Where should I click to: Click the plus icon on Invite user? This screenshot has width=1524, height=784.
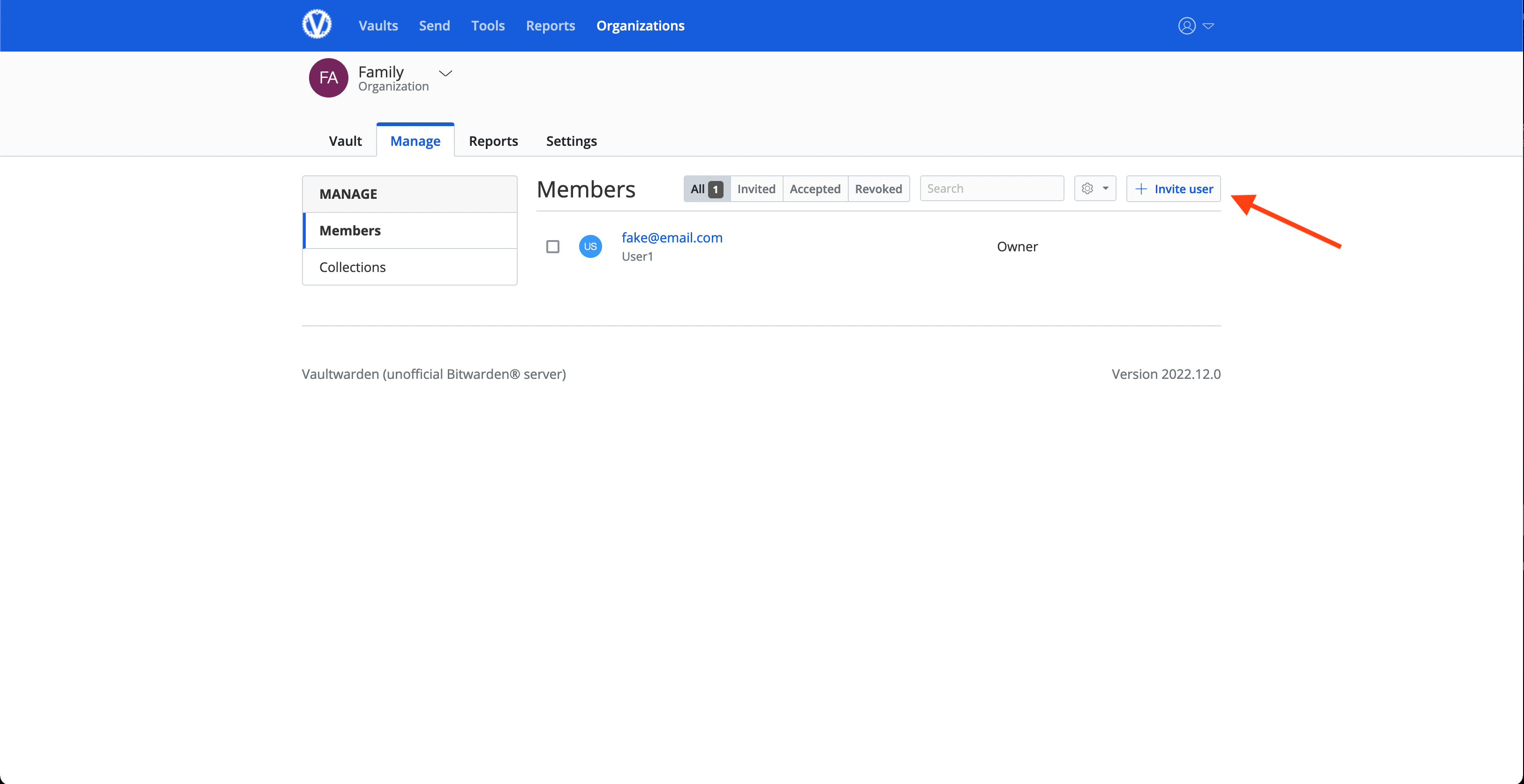point(1141,189)
